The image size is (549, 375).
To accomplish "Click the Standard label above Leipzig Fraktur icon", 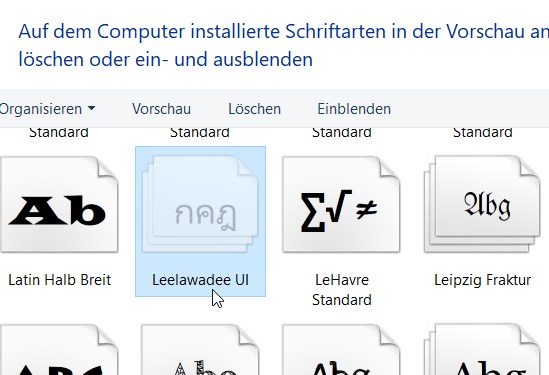I will (483, 133).
